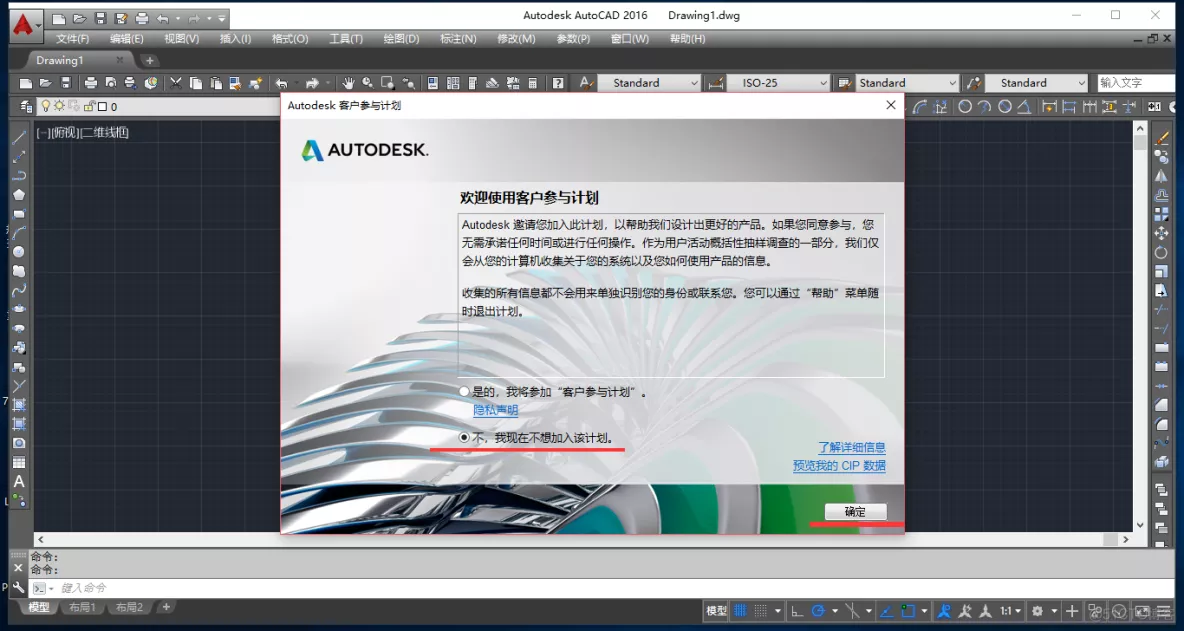Click New in the quick access toolbar
The width and height of the screenshot is (1184, 631).
[59, 18]
